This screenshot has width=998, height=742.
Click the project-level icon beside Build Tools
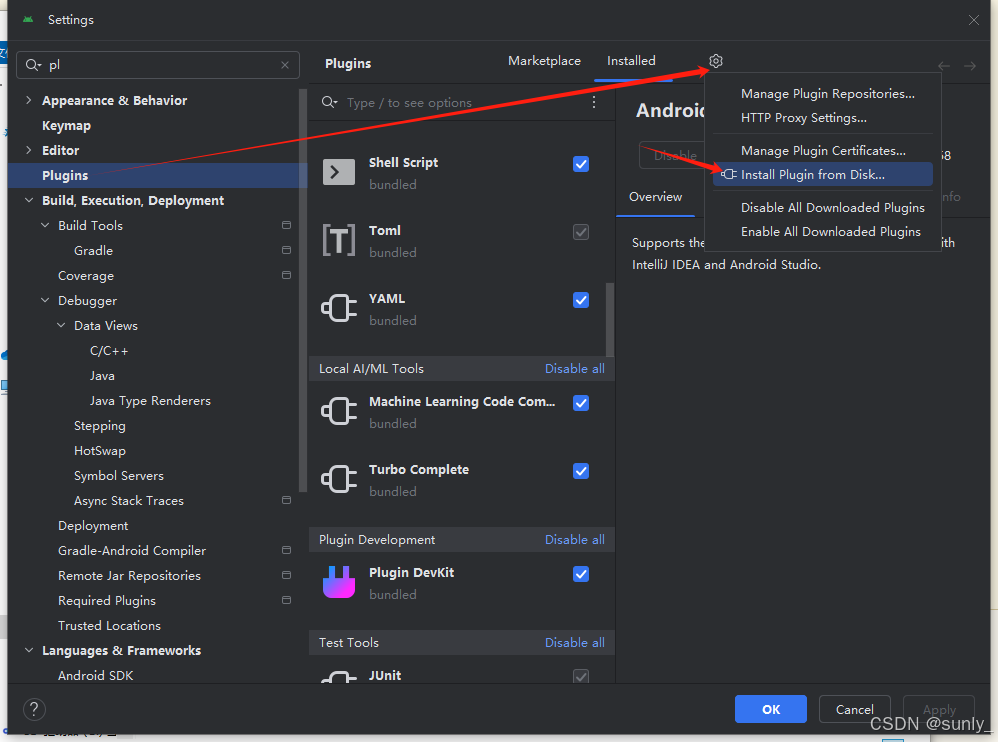[286, 225]
